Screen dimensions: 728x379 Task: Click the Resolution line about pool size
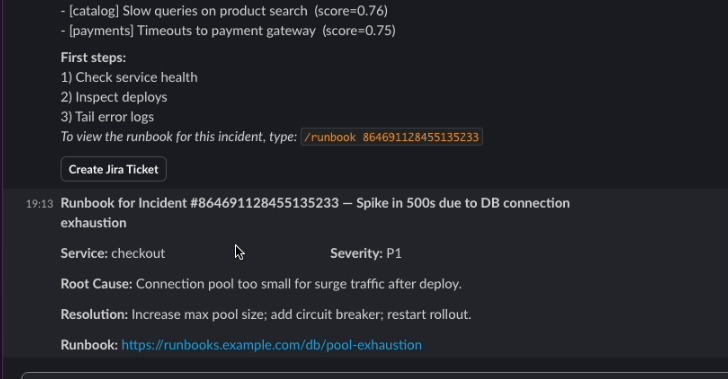point(266,315)
